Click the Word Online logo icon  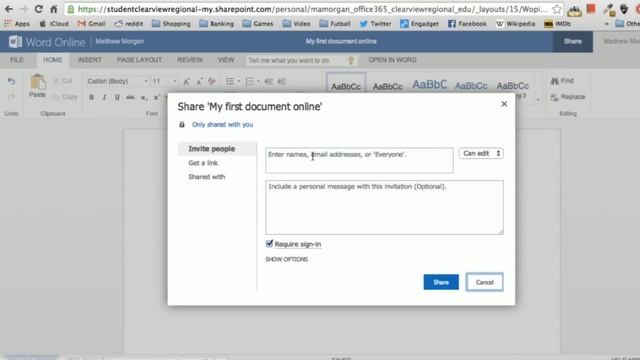15,42
